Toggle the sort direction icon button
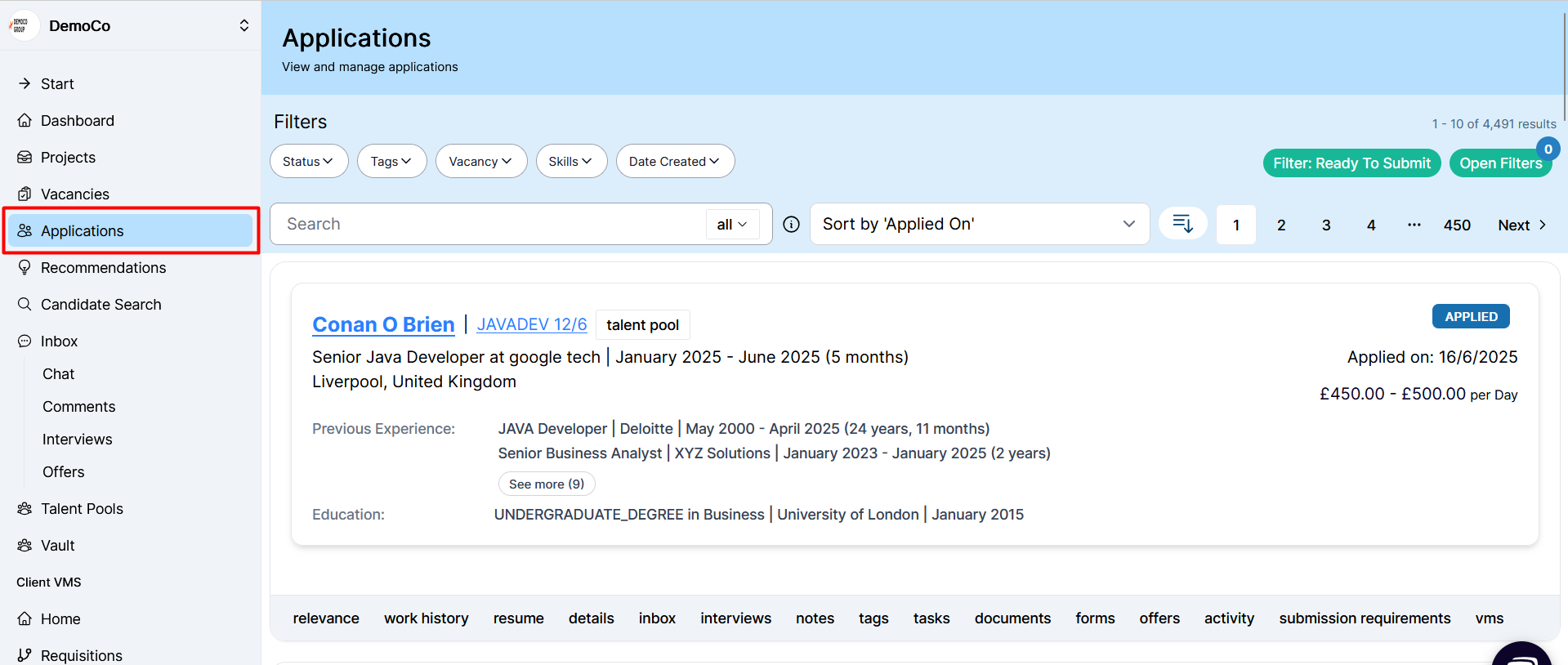This screenshot has width=1568, height=665. [1182, 223]
